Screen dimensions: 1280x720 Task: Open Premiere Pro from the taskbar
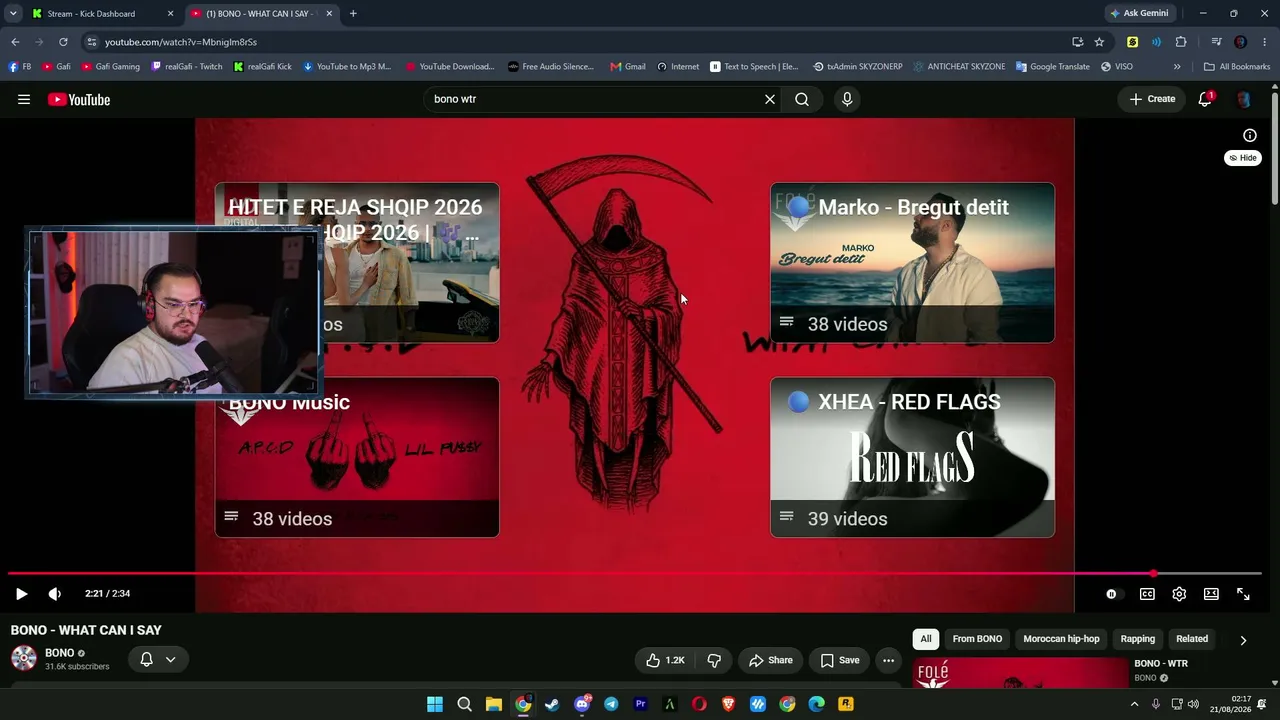tap(640, 704)
